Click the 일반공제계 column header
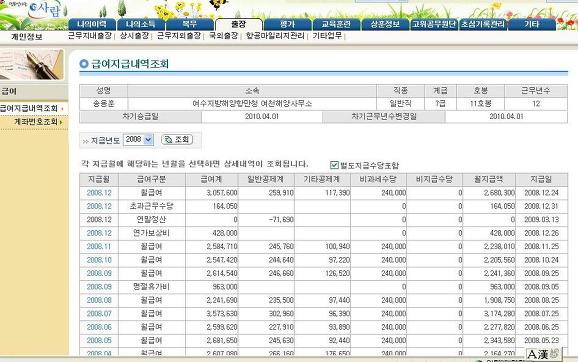578x362 pixels. coord(266,180)
